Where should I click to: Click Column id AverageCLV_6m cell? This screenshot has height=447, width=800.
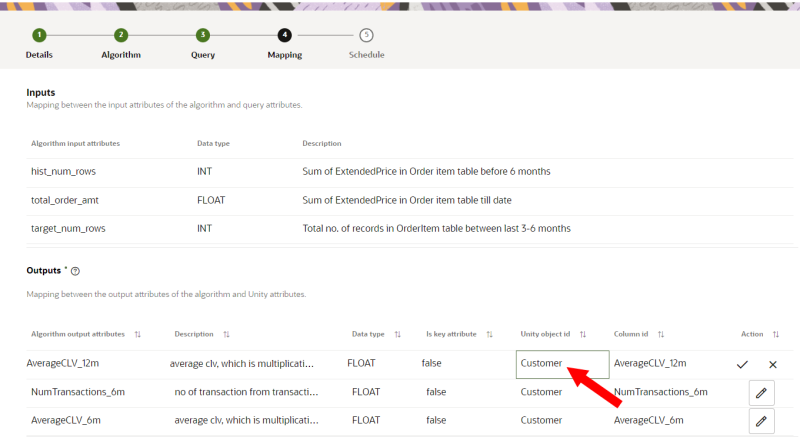coord(648,420)
